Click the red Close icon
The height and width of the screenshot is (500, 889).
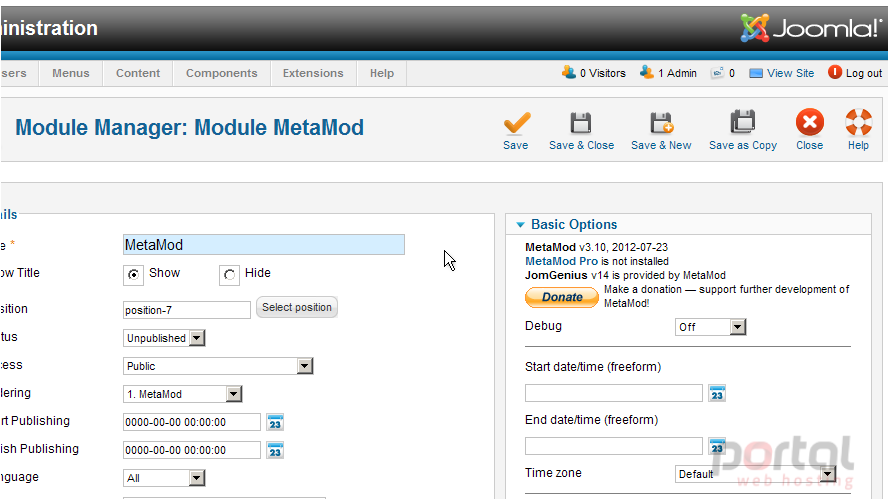[810, 122]
